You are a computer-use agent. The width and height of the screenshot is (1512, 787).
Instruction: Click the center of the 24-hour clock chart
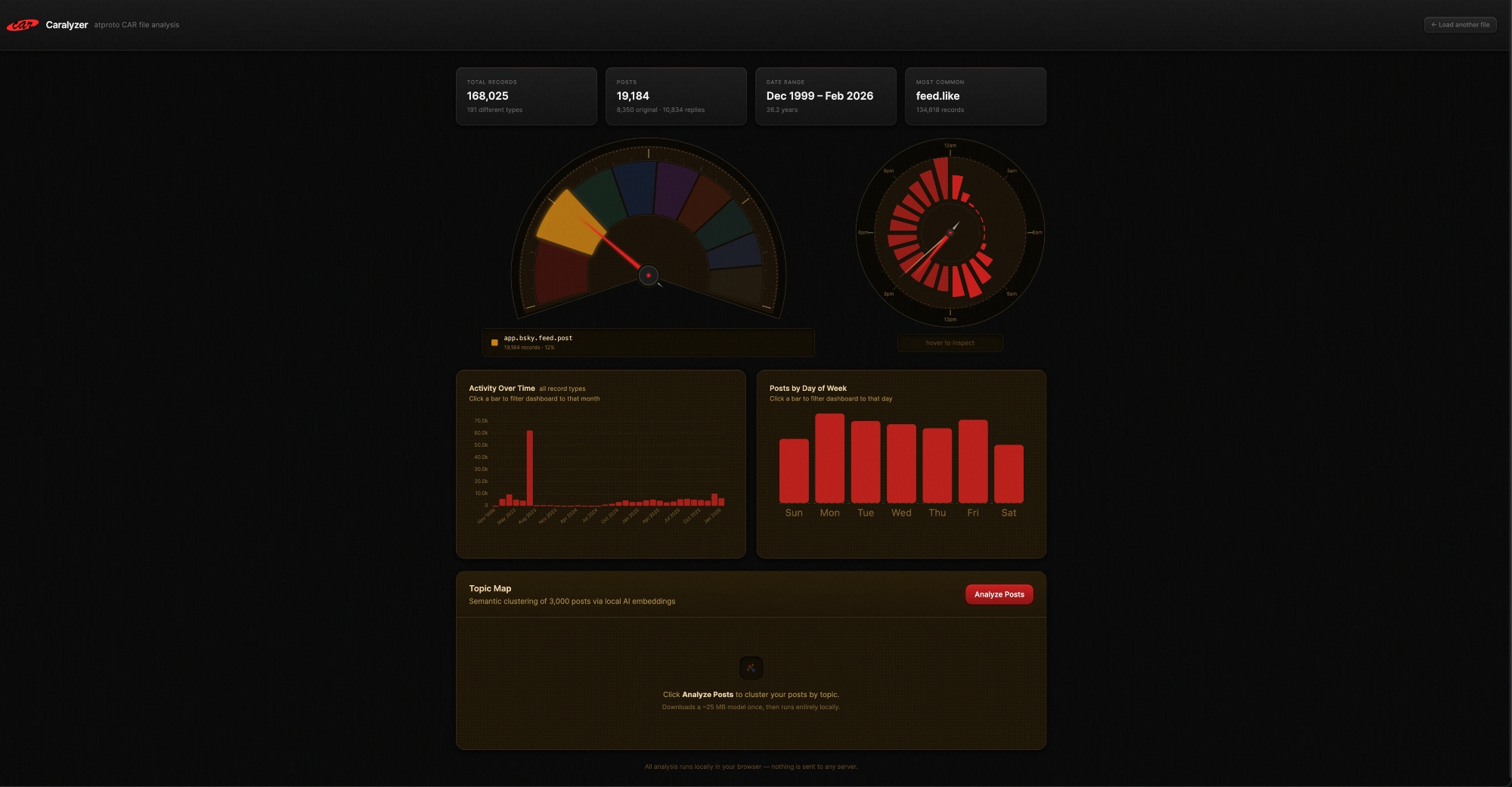[x=950, y=233]
